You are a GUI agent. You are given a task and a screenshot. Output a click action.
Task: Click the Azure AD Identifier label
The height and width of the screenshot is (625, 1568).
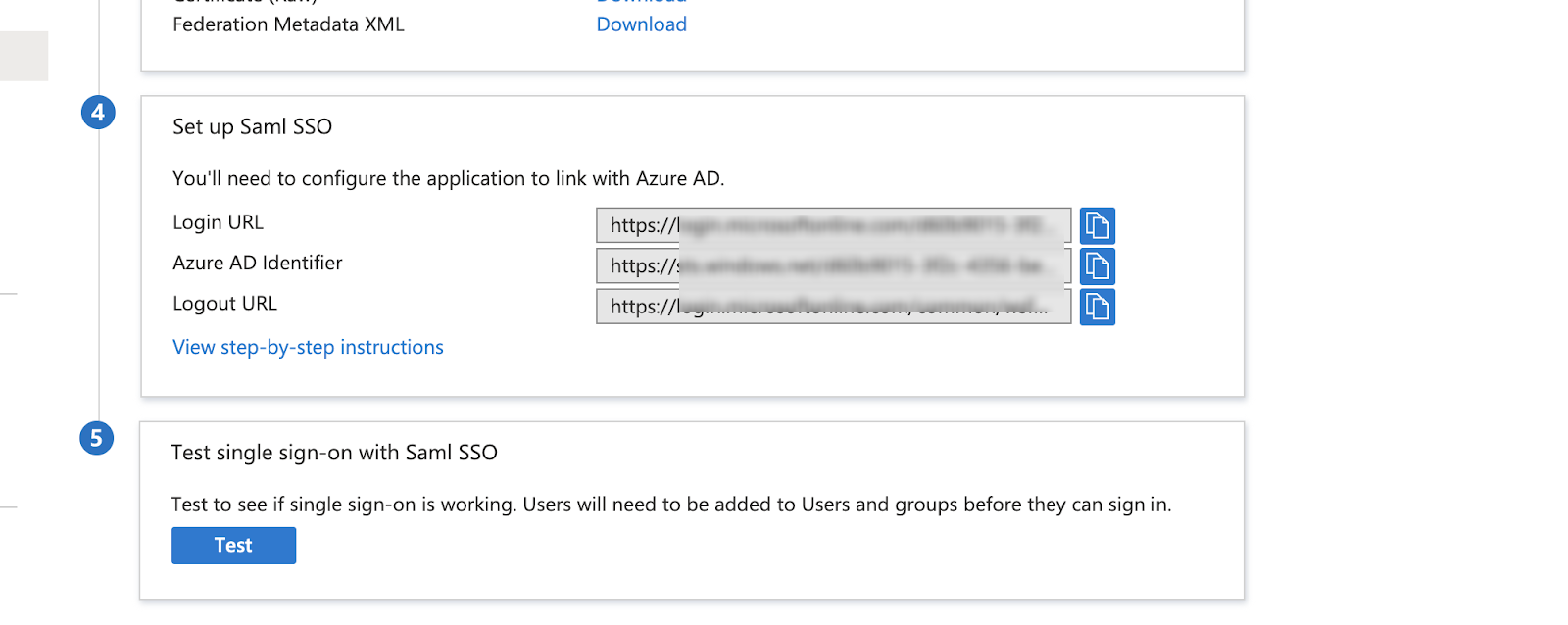tap(257, 263)
